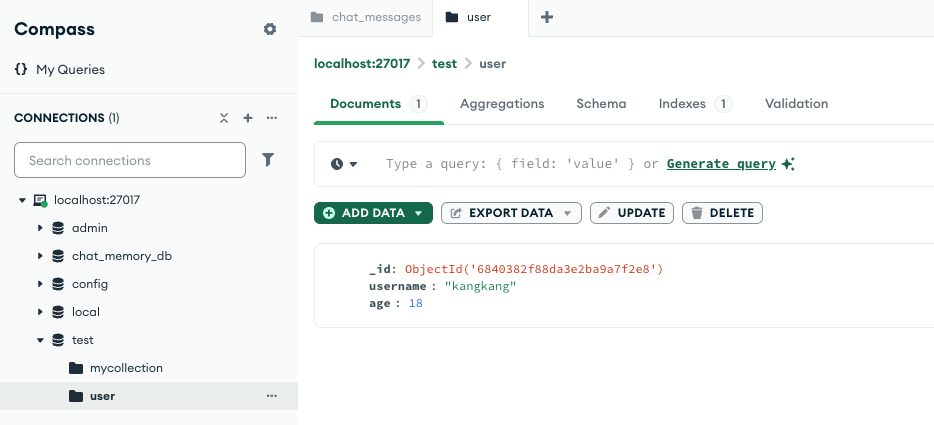Collapse all connections icon
The height and width of the screenshot is (425, 934).
(224, 118)
